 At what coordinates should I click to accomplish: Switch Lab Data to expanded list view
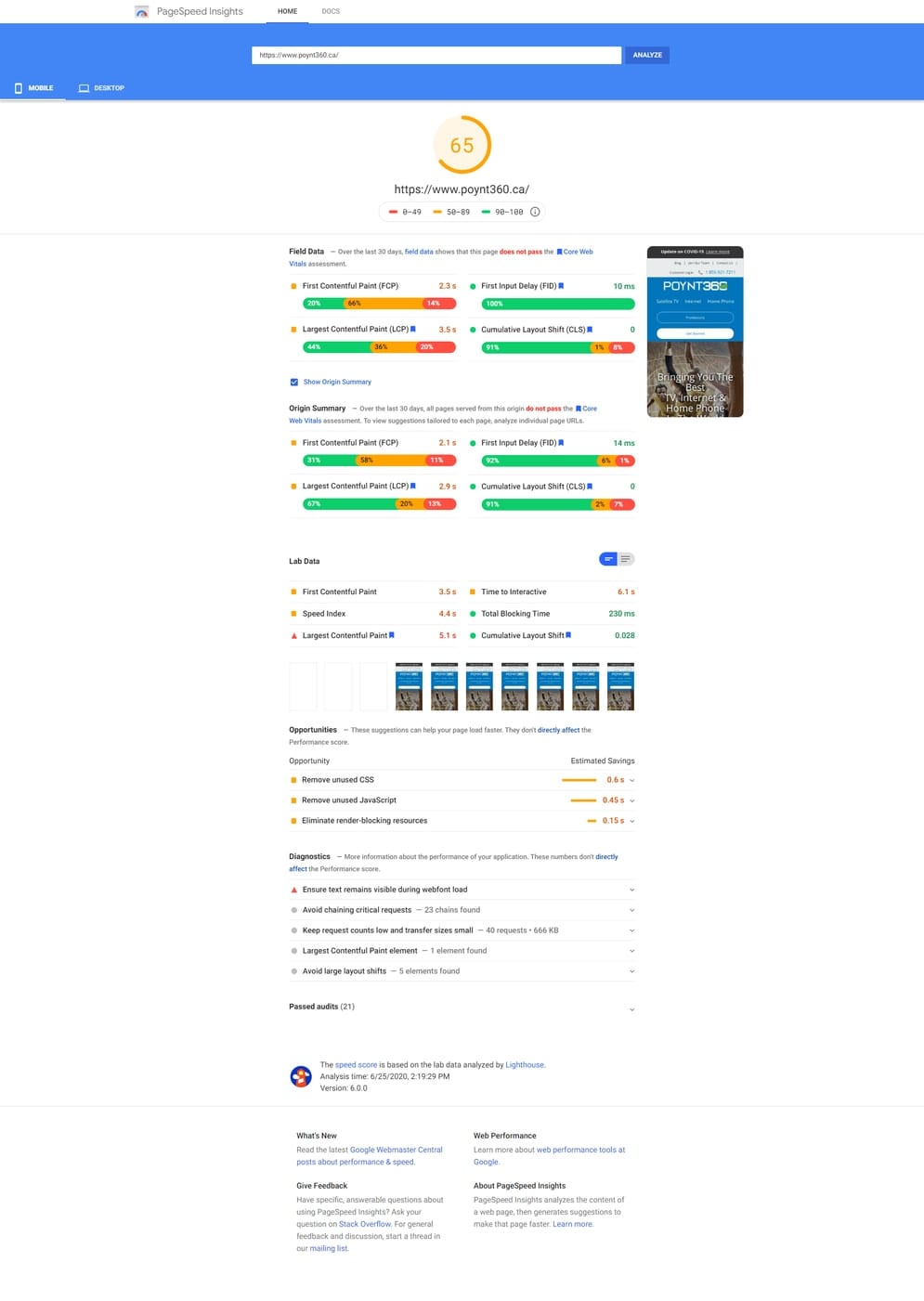pyautogui.click(x=626, y=559)
